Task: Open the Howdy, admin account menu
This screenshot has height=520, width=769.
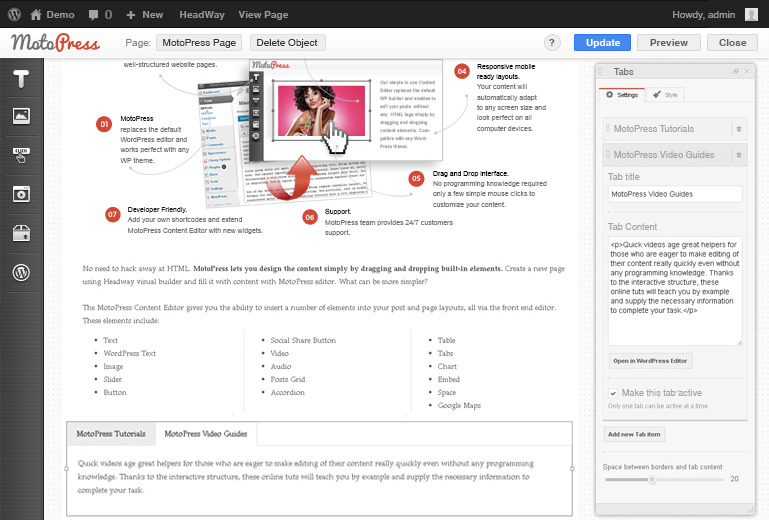Action: [x=703, y=15]
